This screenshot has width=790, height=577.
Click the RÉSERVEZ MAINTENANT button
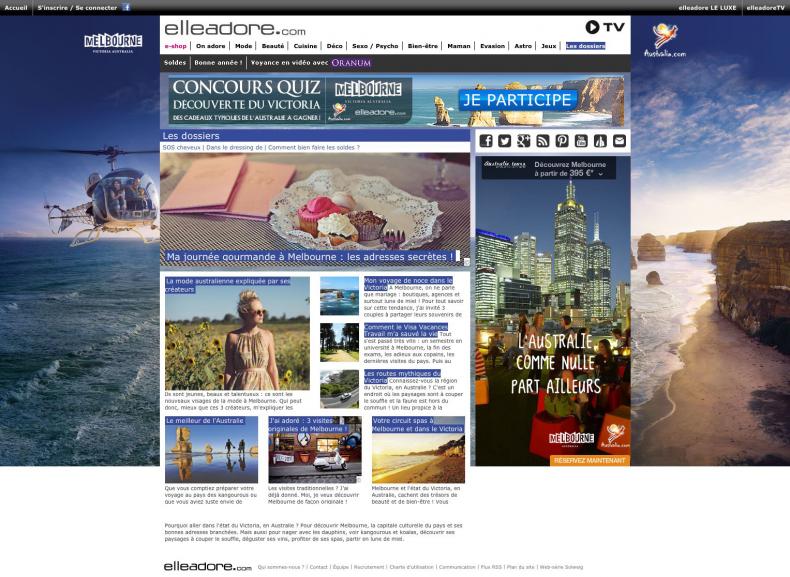(x=589, y=460)
